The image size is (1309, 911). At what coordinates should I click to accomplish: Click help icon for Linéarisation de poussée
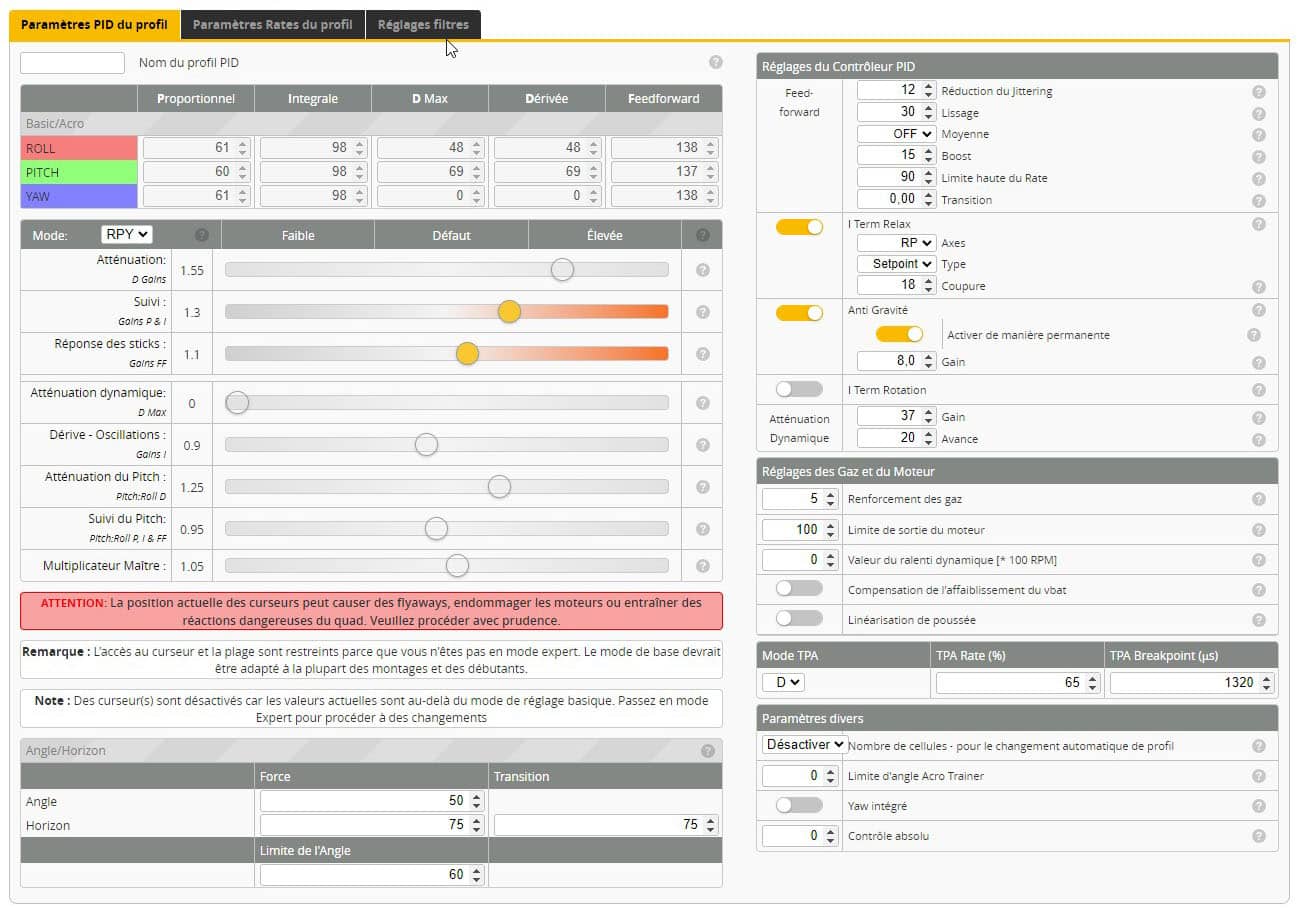coord(1258,620)
